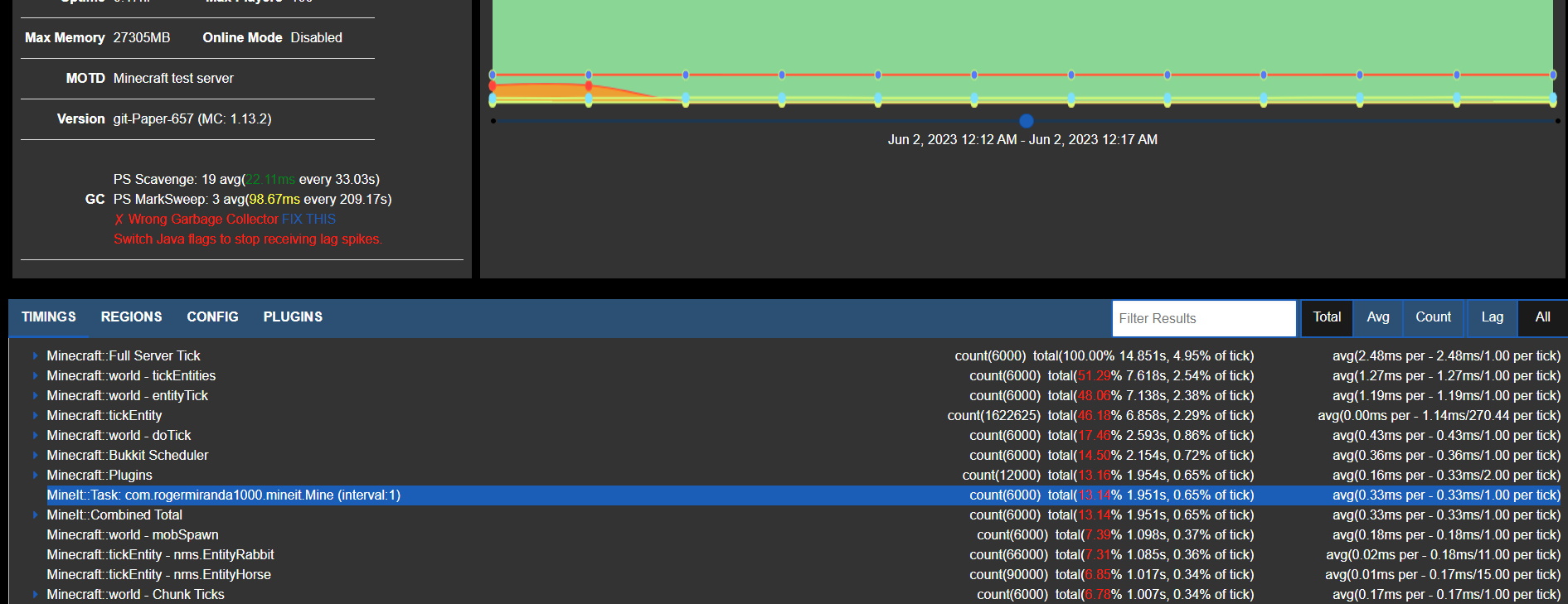Expand the Minecraft::Full Server Tick row arrow
The image size is (1568, 604).
tap(36, 355)
